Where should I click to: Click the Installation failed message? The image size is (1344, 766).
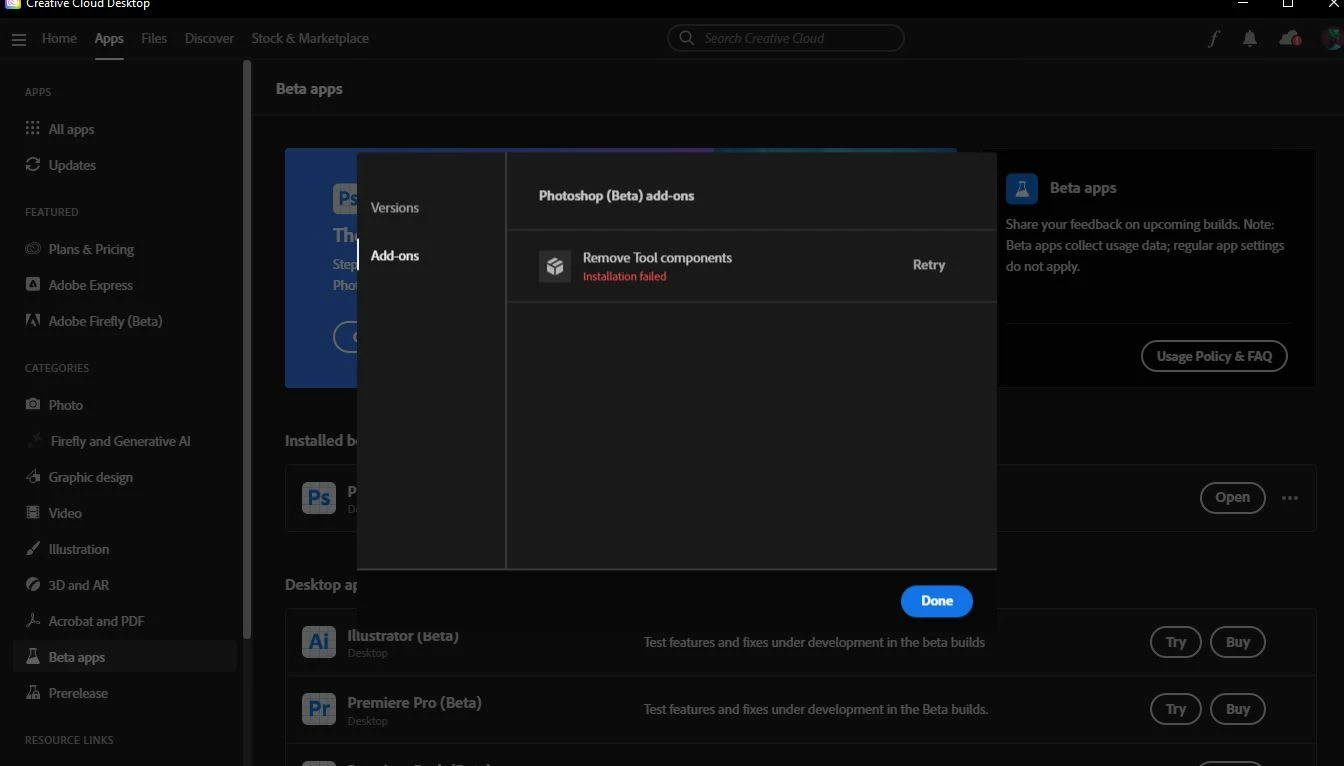point(625,277)
